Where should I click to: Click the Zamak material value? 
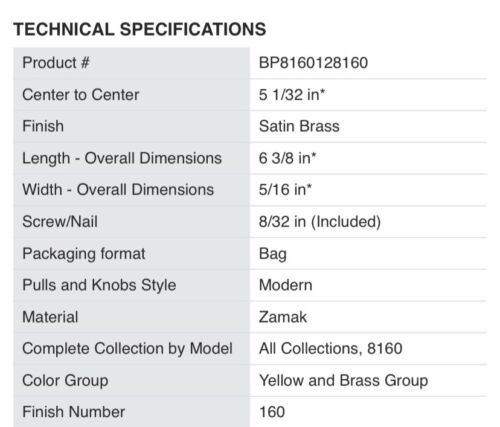point(283,317)
